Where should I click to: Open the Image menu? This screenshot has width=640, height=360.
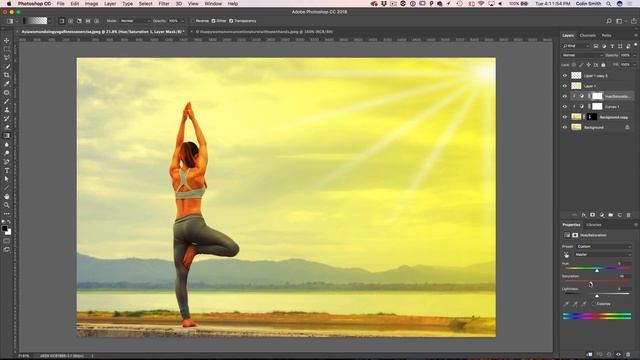(x=91, y=4)
